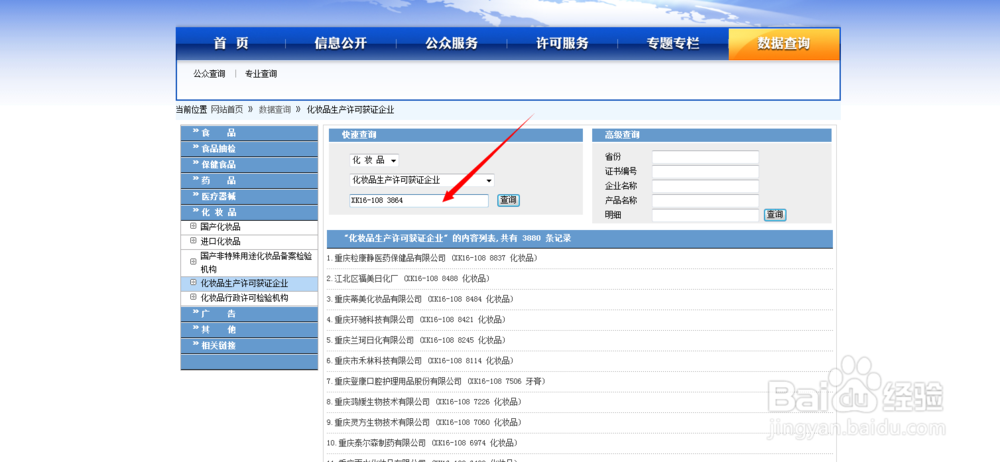1000x462 pixels.
Task: Select the 公众查询 sub-menu link
Action: coord(209,74)
